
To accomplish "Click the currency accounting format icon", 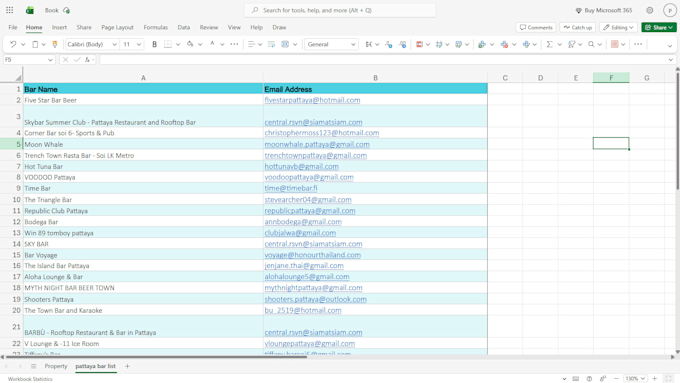I will (x=369, y=44).
